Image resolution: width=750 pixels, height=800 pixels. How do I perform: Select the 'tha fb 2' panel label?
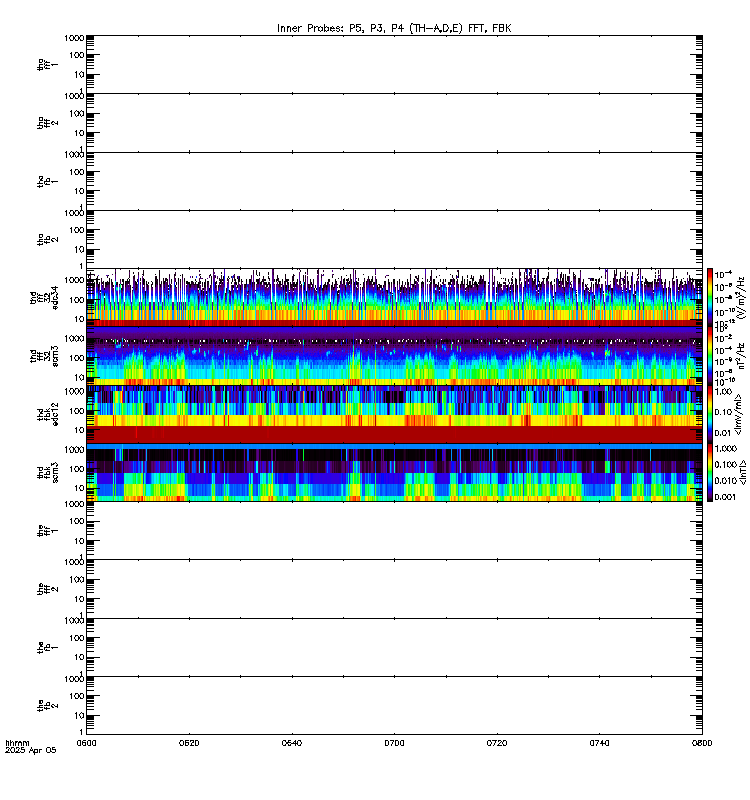(x=47, y=239)
